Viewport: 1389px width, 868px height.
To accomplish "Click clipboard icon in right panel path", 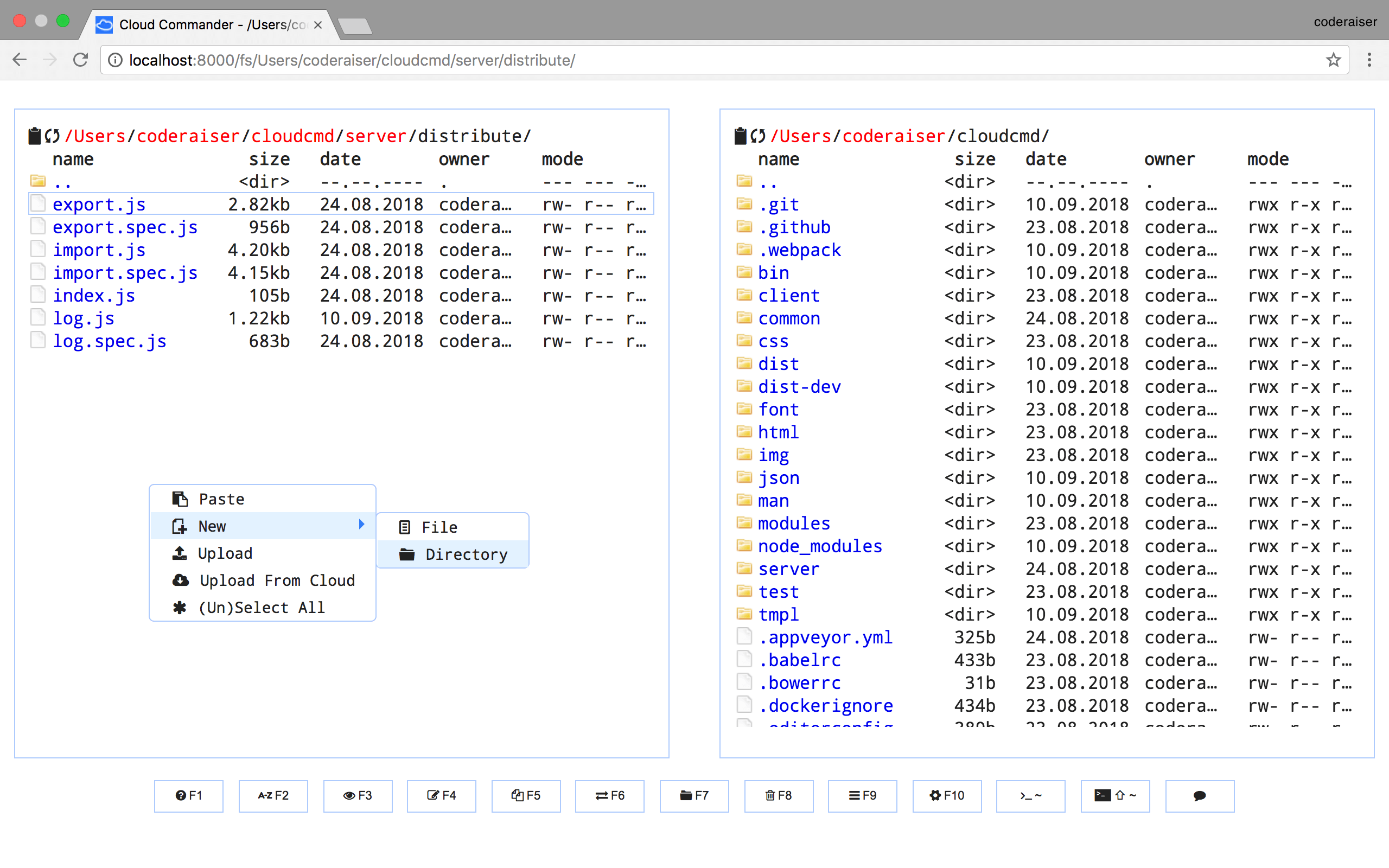I will point(741,136).
